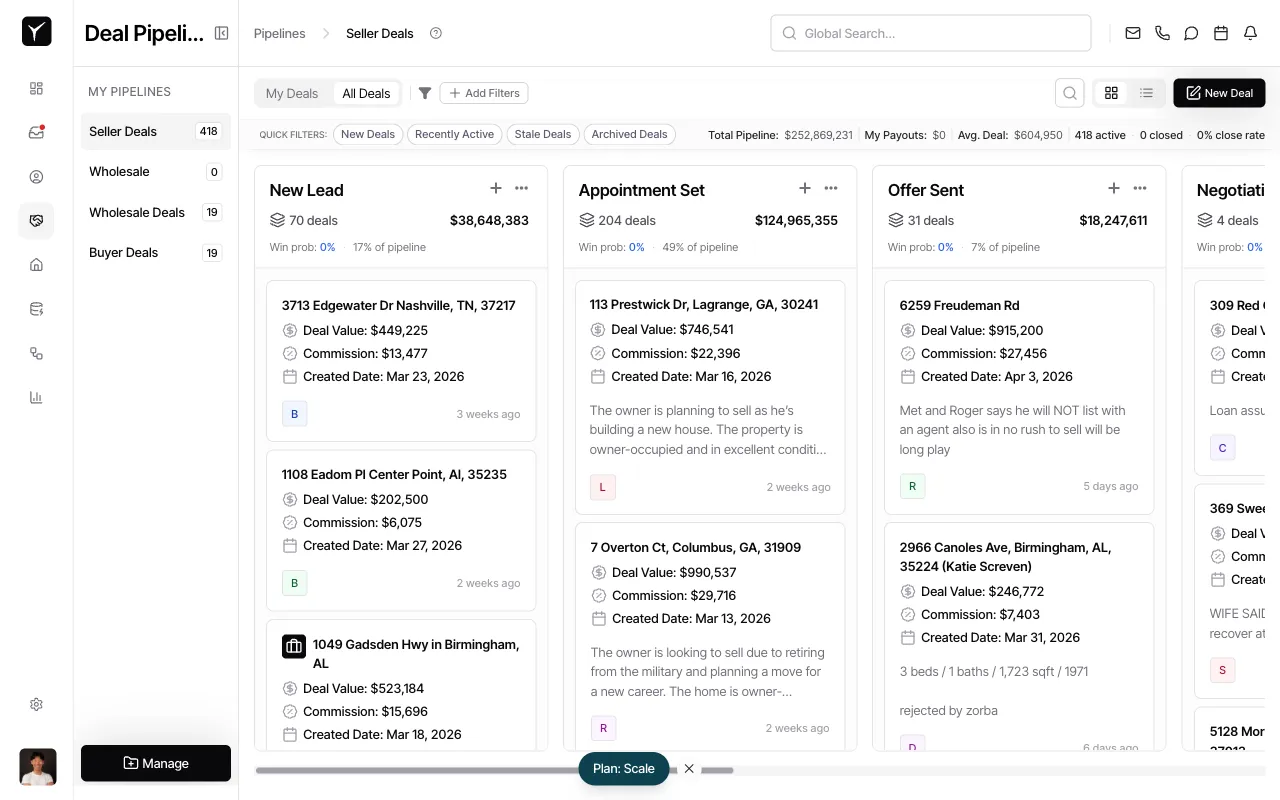Open the New Lead column options menu

[x=521, y=188]
